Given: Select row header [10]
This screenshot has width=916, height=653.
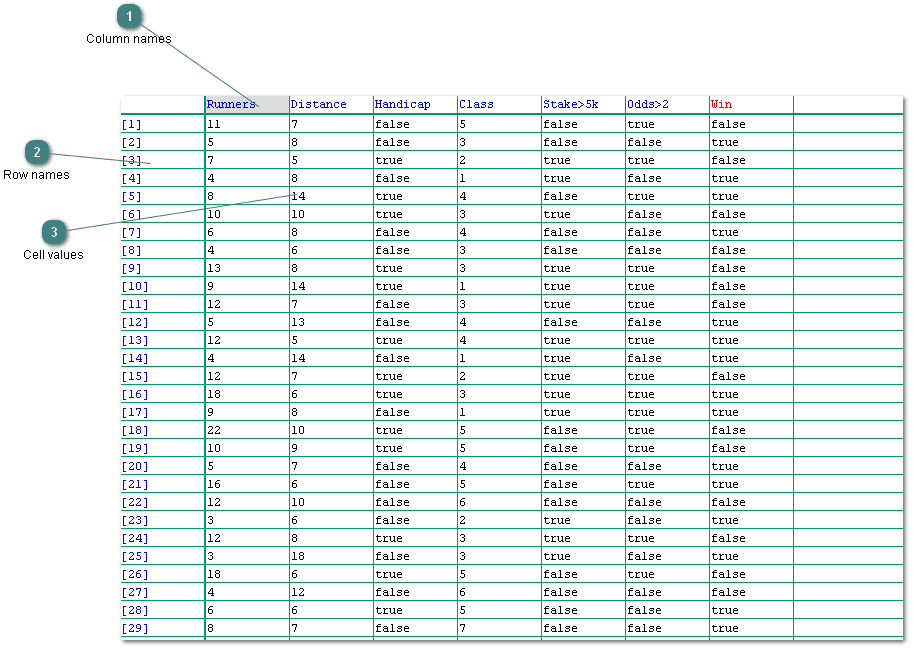Looking at the screenshot, I should (134, 286).
